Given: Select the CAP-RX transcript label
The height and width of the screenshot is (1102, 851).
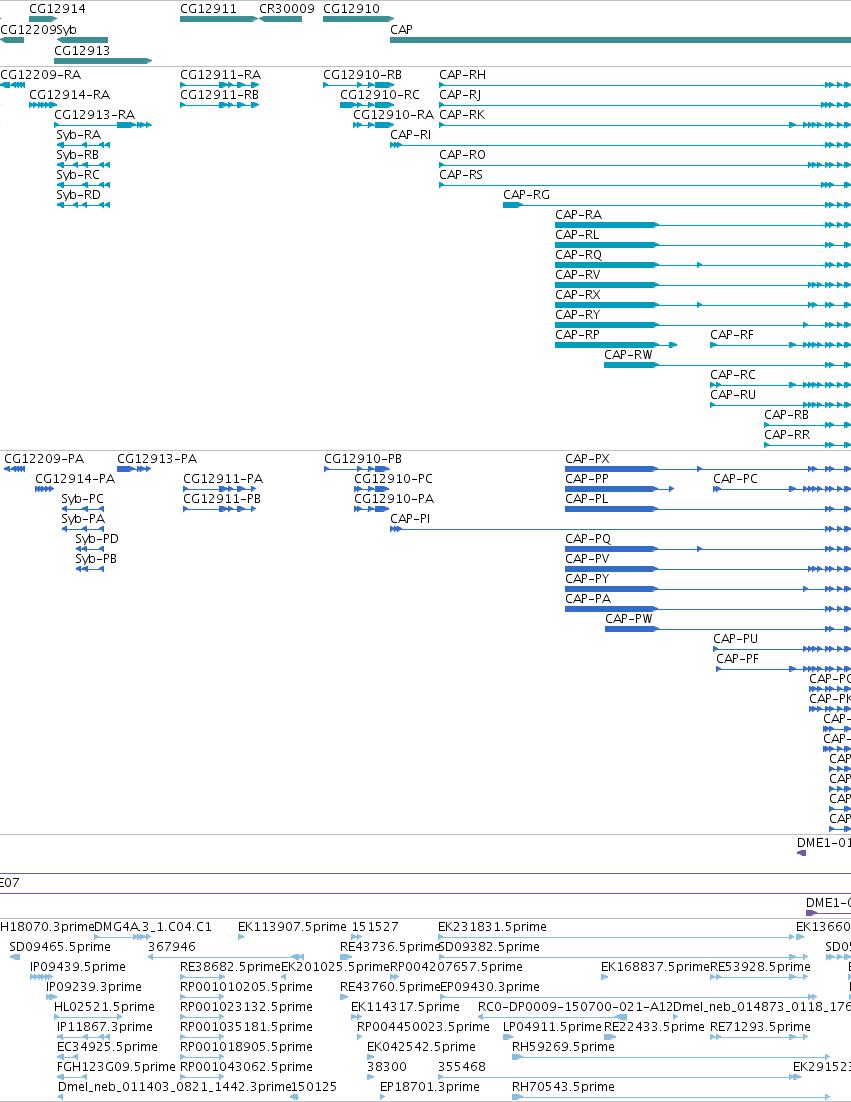Looking at the screenshot, I should pos(578,294).
